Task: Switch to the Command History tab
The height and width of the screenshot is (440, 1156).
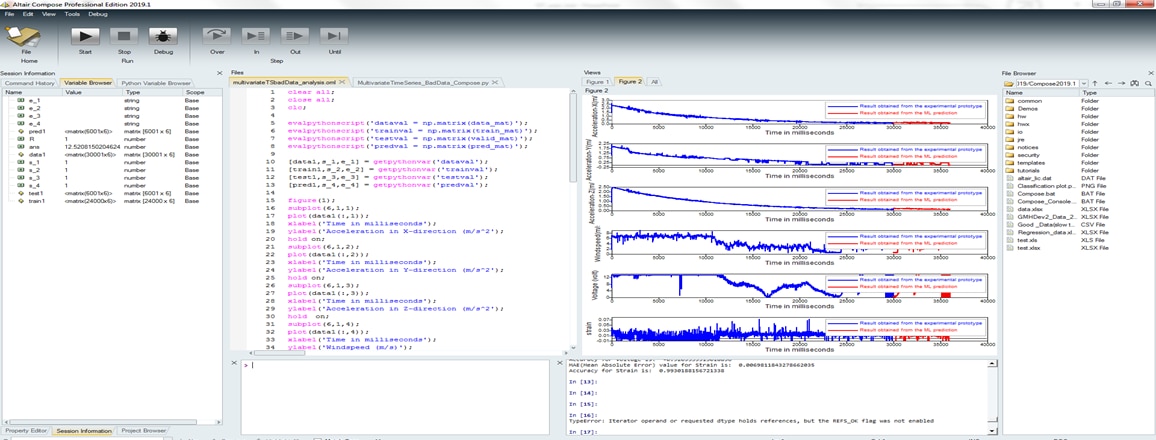Action: (30, 83)
